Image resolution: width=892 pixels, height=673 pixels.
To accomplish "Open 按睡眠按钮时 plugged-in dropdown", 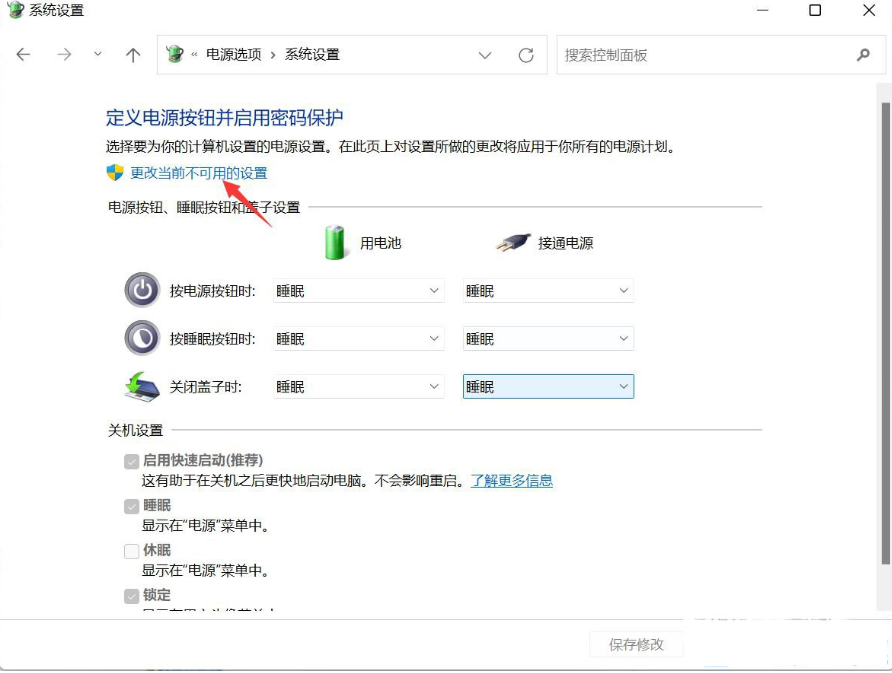I will (548, 339).
